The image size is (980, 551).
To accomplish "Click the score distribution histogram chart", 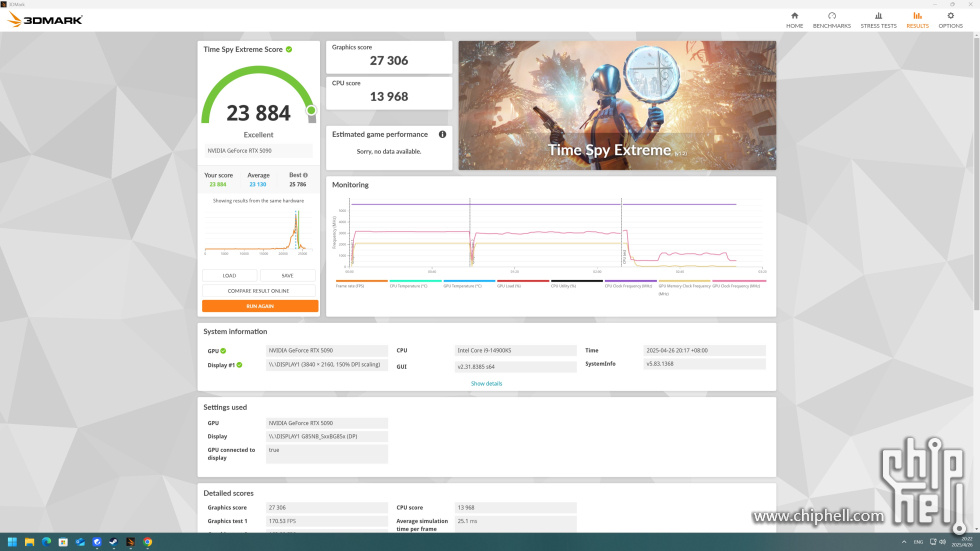I will click(258, 231).
